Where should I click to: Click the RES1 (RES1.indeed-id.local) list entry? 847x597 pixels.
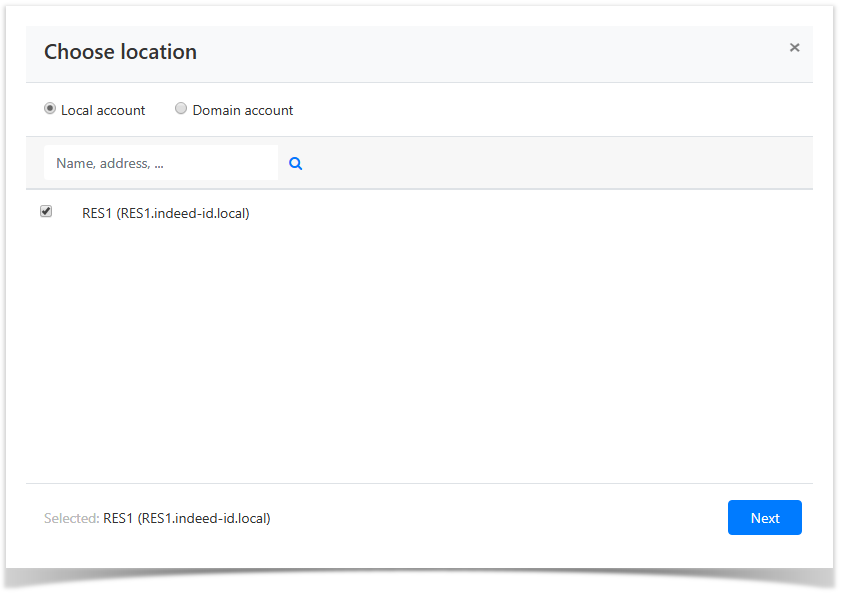coord(165,213)
